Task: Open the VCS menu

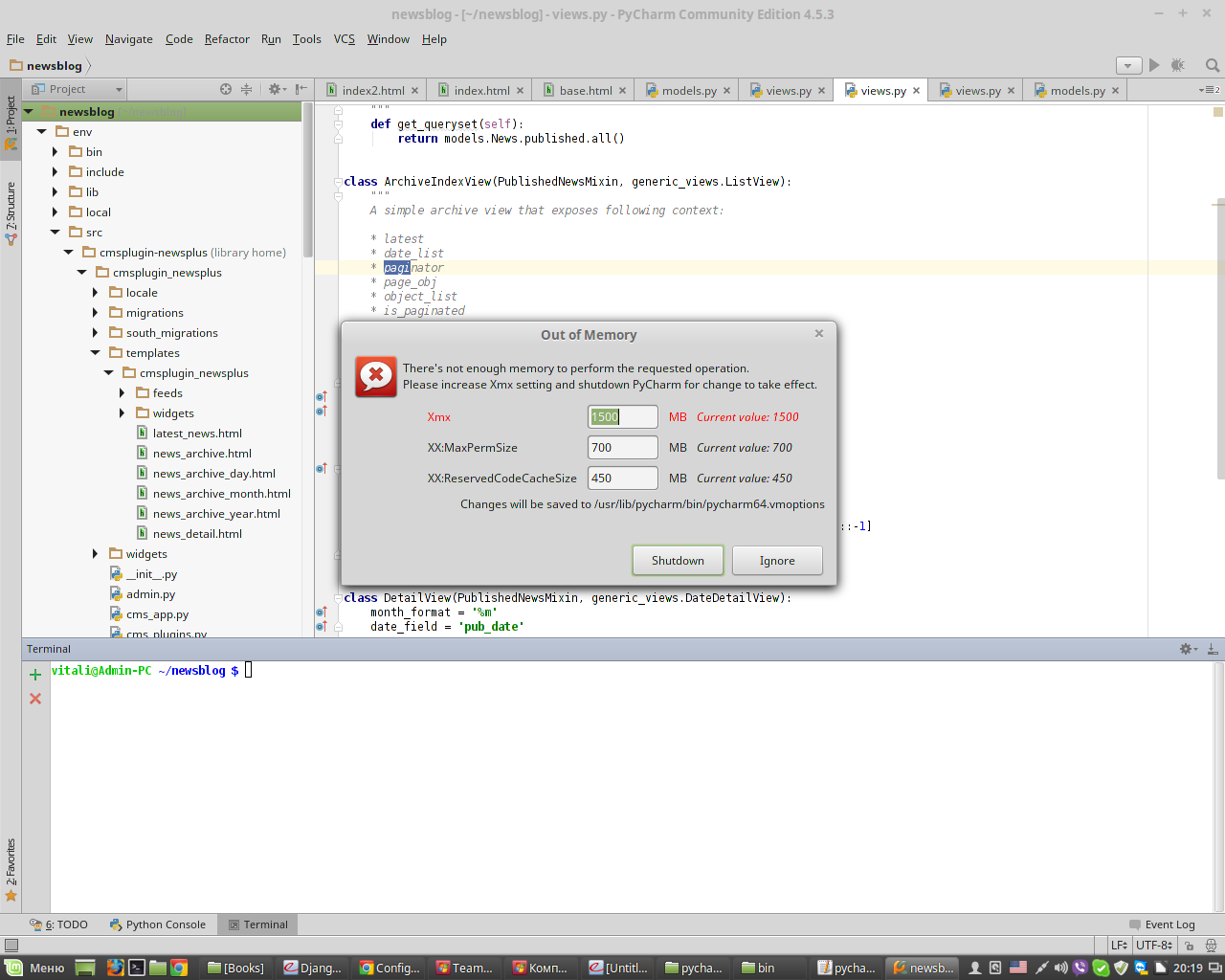Action: tap(345, 39)
